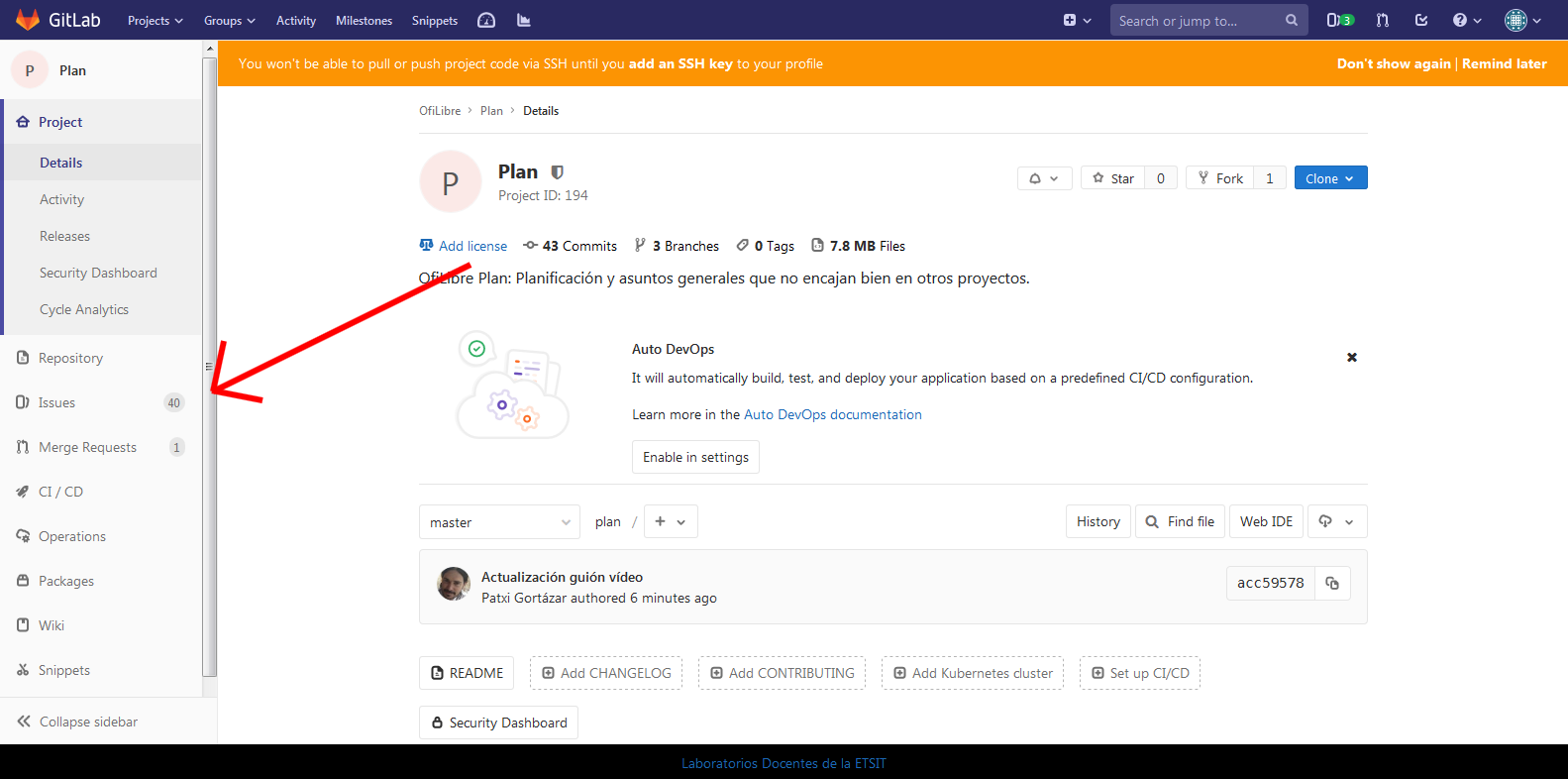Open Auto DevOps documentation link

[832, 414]
